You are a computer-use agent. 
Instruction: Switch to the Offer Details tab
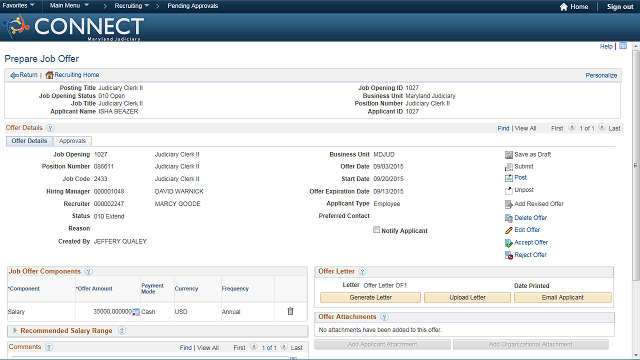pyautogui.click(x=29, y=141)
